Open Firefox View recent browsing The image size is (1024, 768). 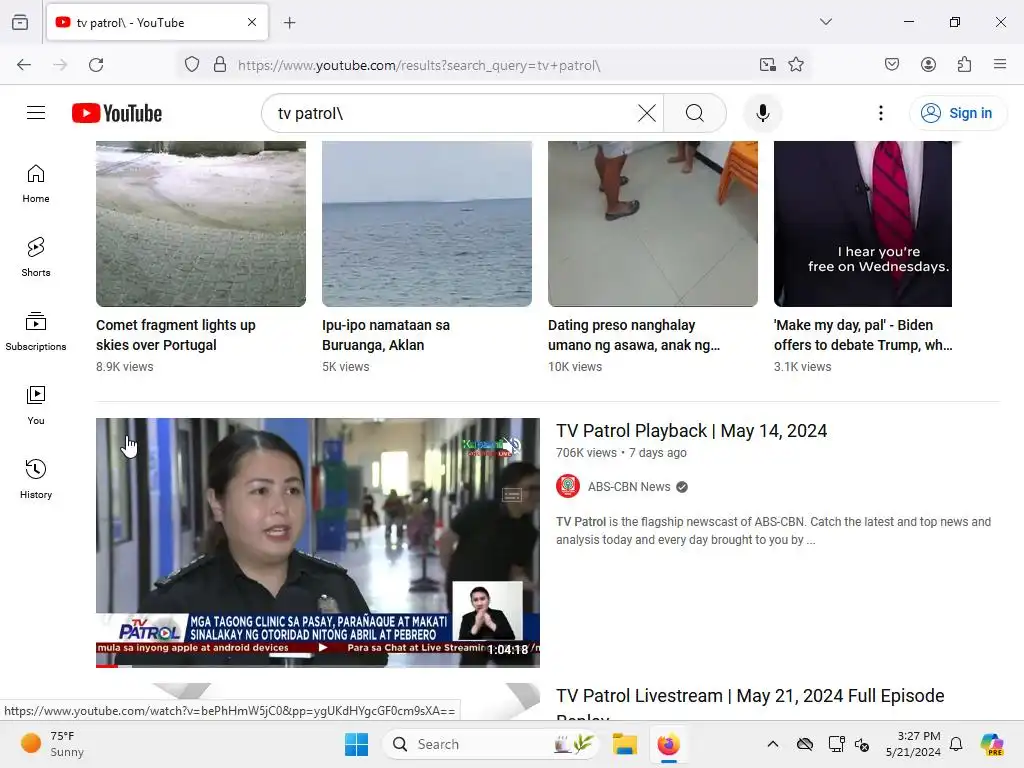coord(20,22)
